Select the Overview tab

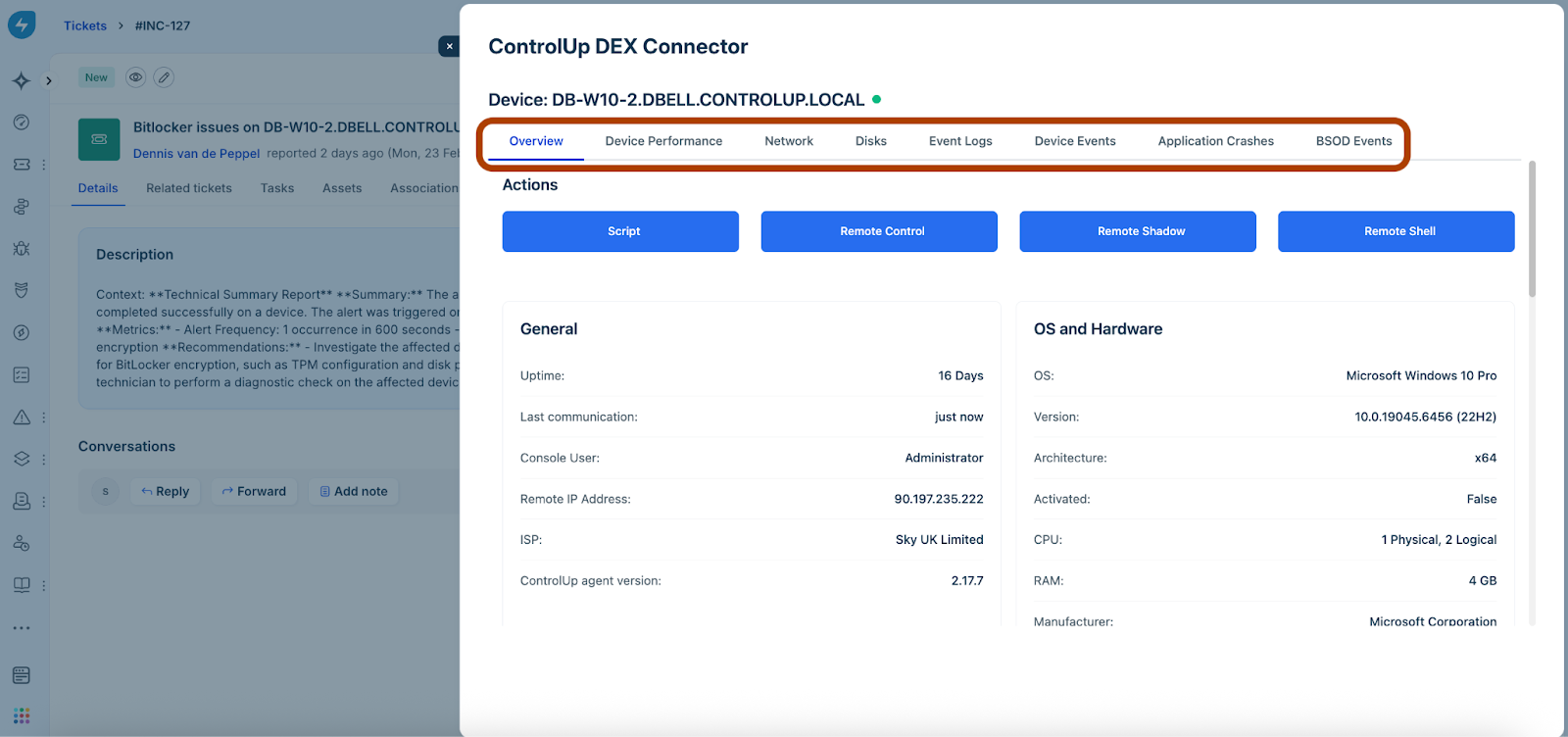536,141
